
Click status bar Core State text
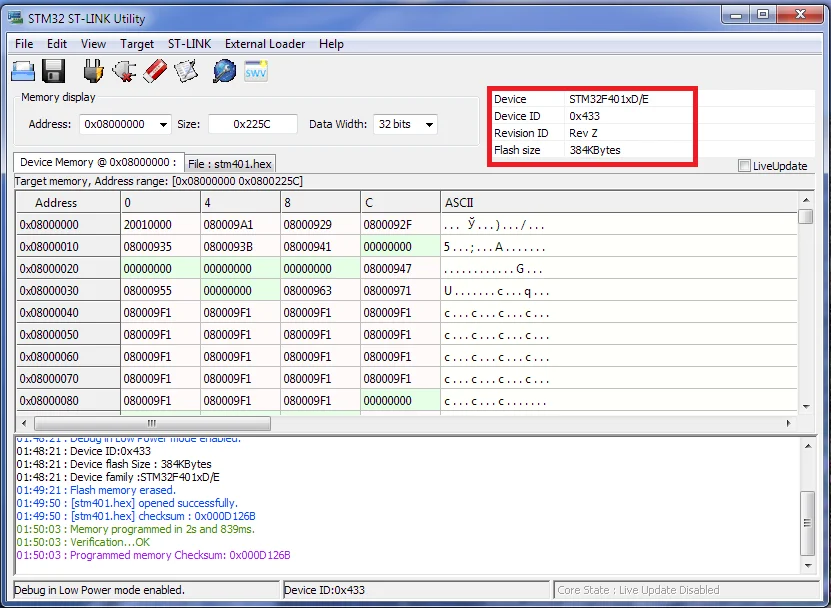(x=638, y=590)
